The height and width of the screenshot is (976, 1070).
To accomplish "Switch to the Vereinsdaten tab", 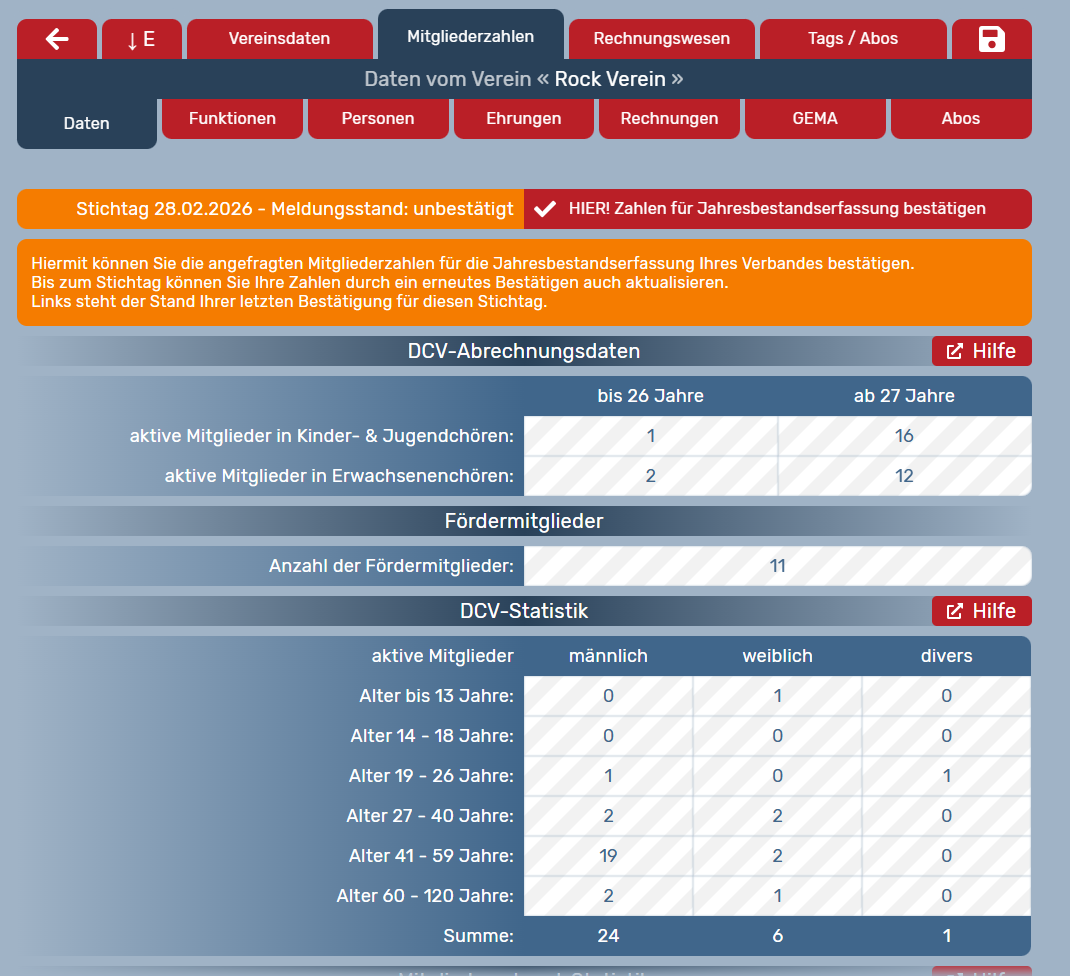I will pos(279,39).
